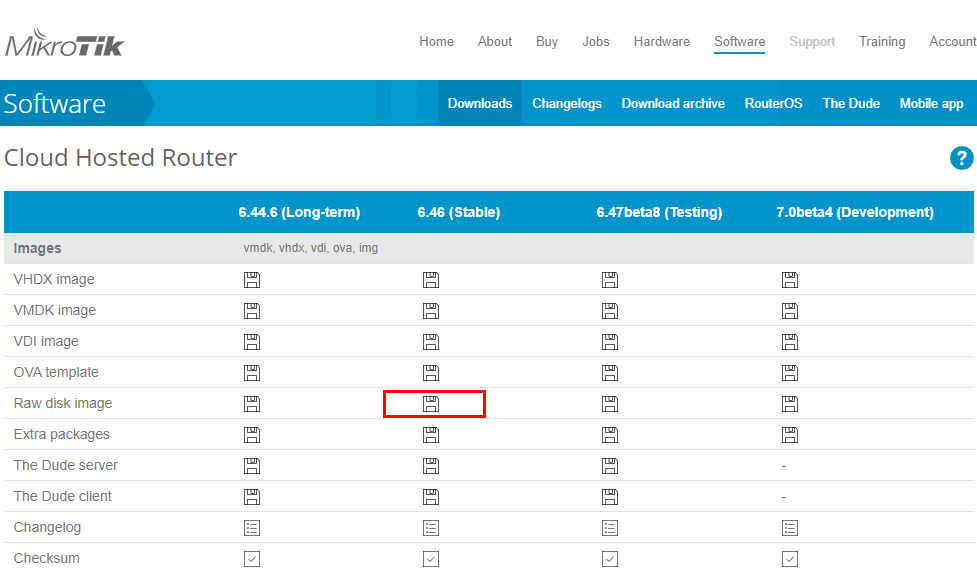Download VDI image for 6.46 Stable
This screenshot has width=977, height=585.
tap(431, 341)
